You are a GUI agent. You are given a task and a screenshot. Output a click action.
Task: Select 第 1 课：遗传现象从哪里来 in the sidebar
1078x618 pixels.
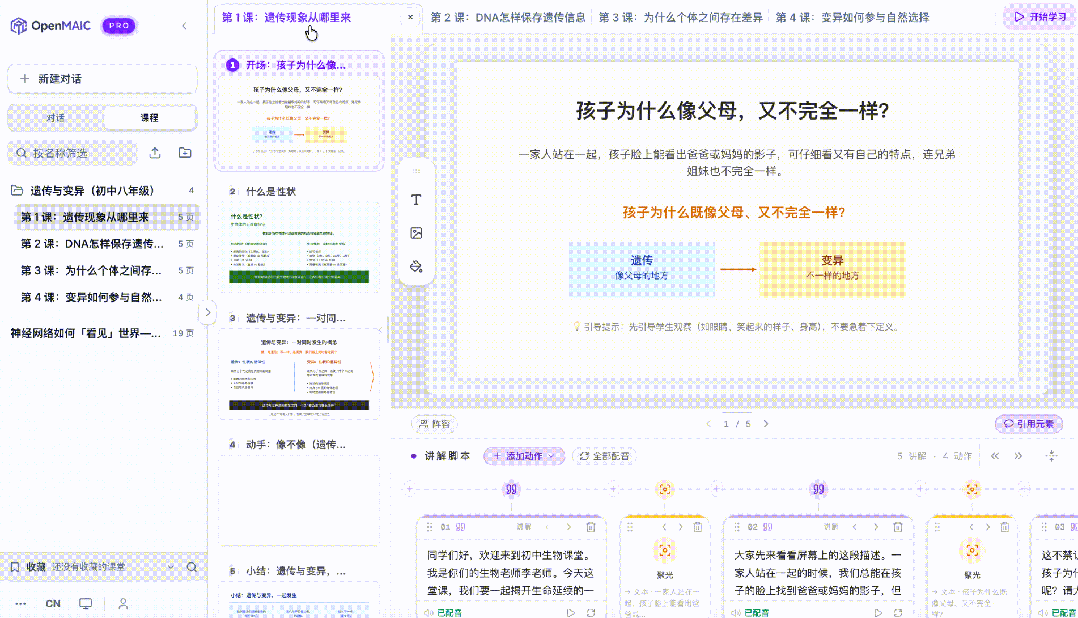coord(107,217)
